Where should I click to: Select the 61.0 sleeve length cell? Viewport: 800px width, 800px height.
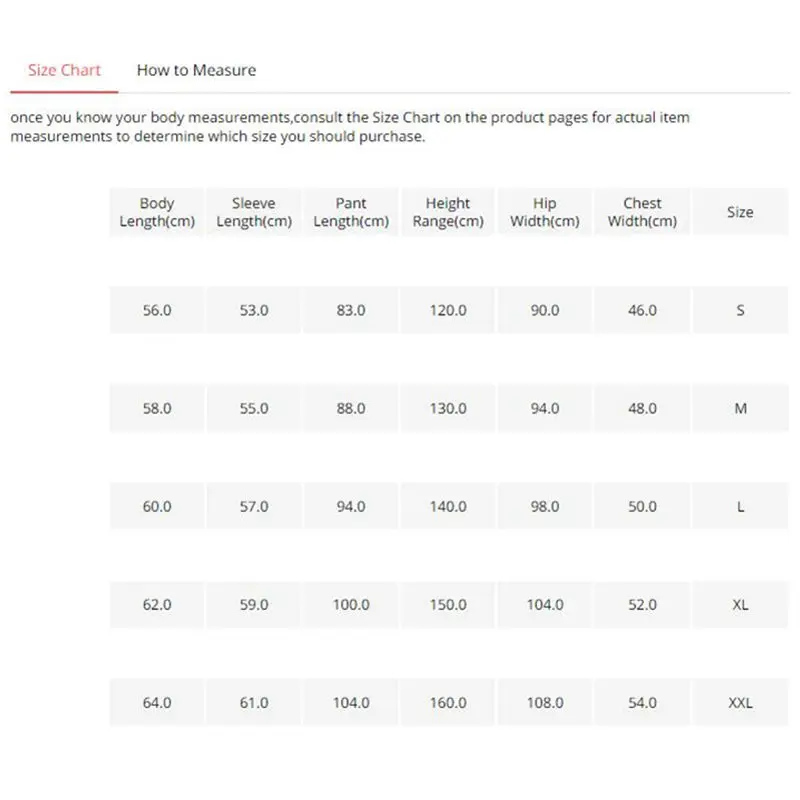click(254, 703)
